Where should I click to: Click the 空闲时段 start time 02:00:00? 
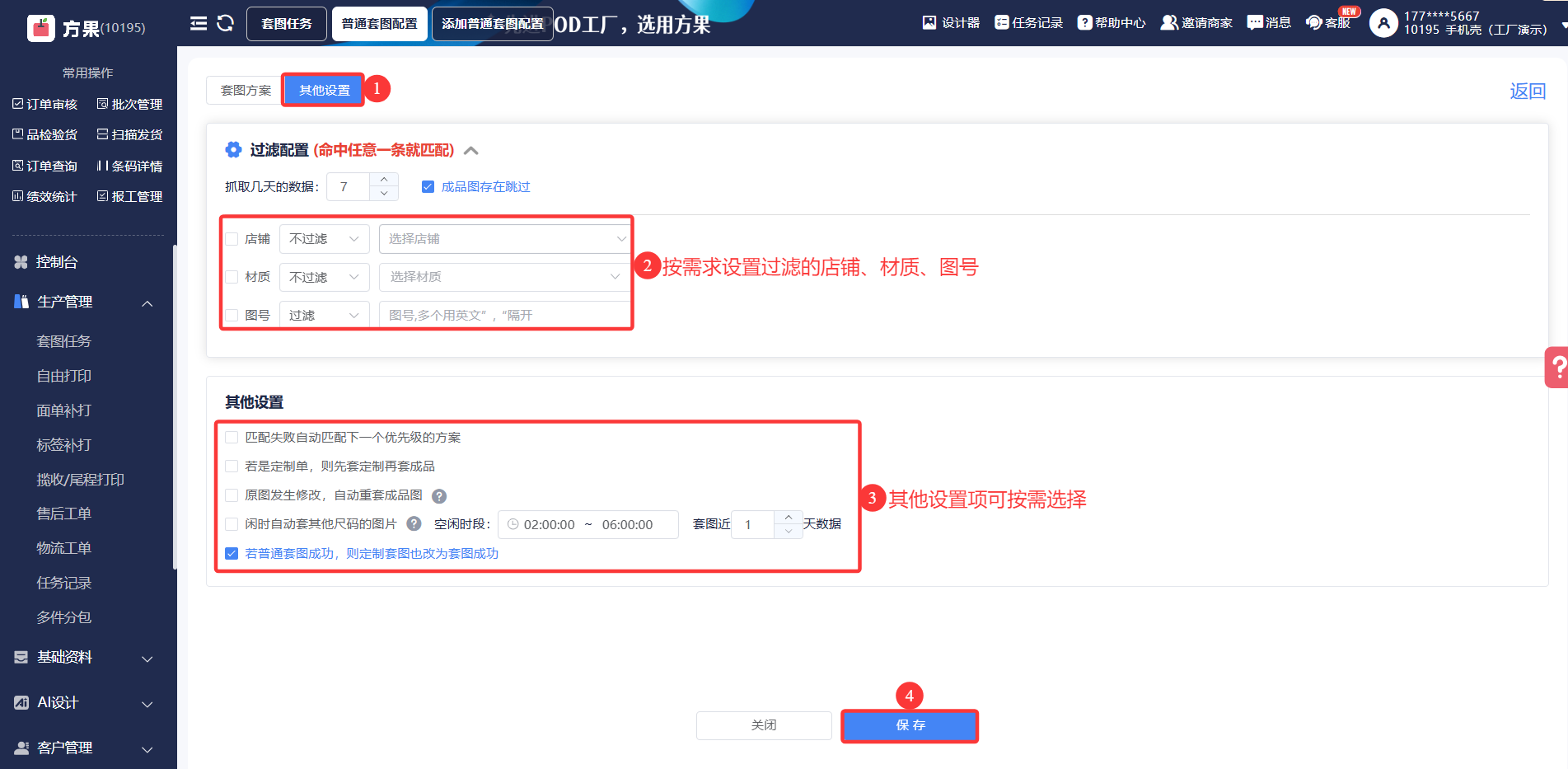click(x=550, y=524)
